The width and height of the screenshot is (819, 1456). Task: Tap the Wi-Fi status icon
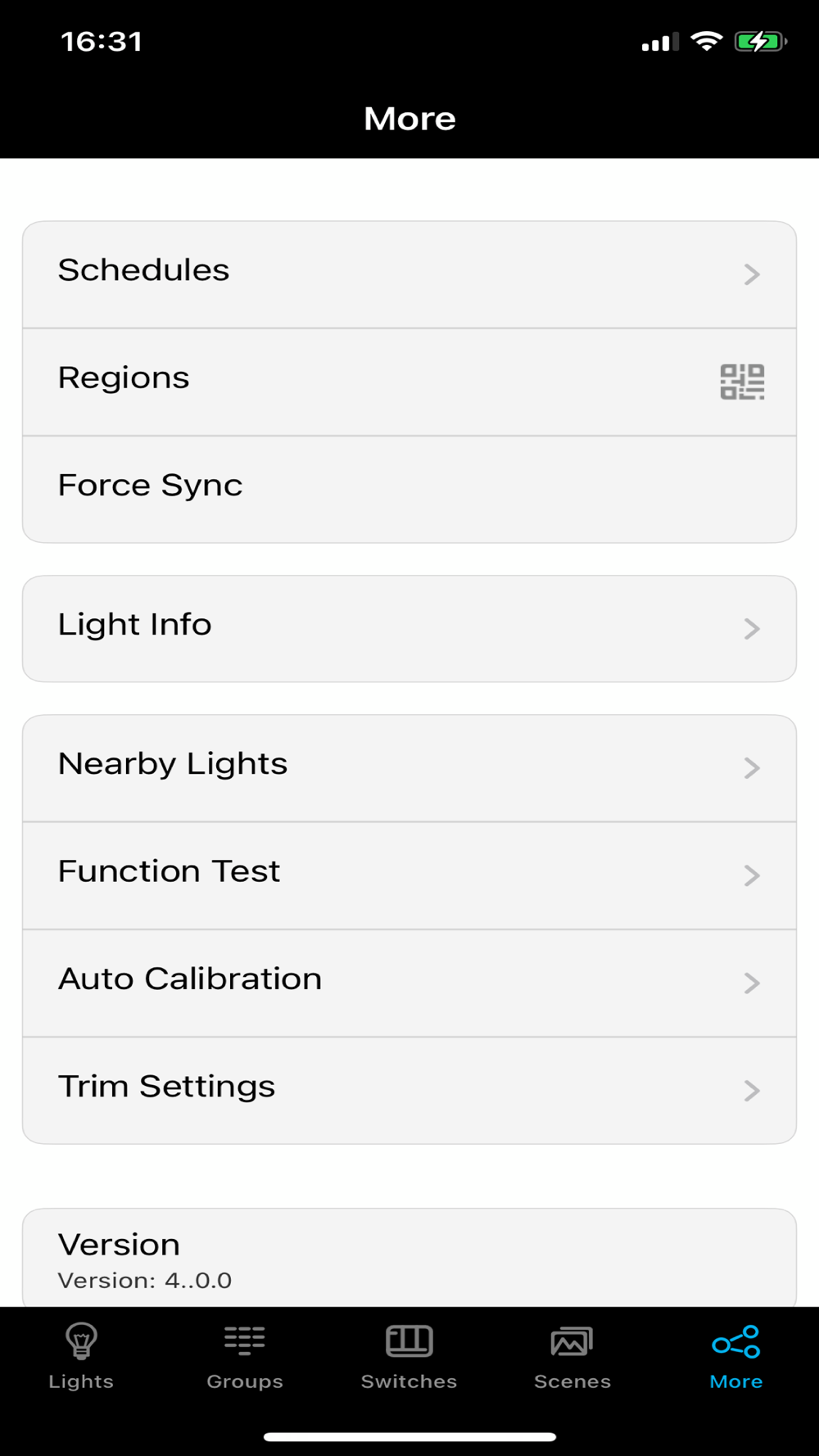706,41
